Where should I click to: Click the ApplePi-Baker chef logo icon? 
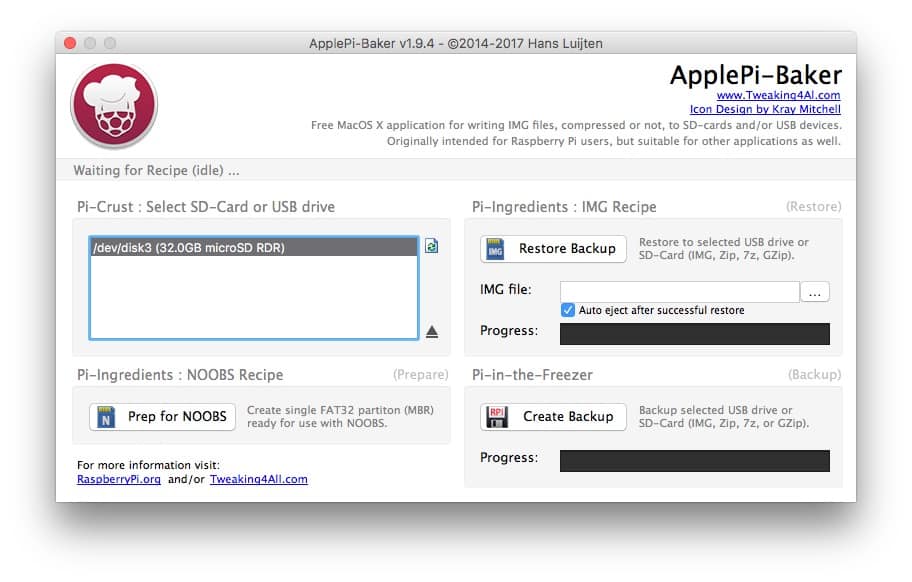(114, 106)
